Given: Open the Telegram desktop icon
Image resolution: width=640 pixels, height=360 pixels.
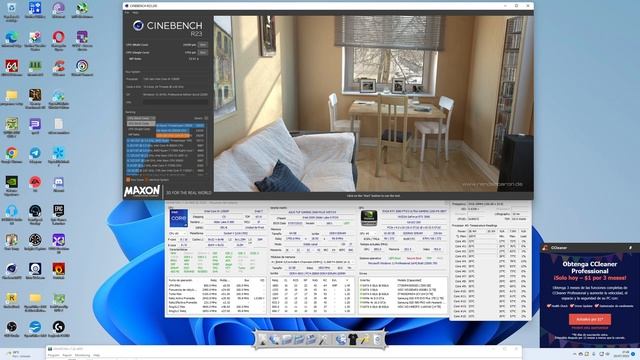Looking at the screenshot, I should pyautogui.click(x=35, y=155).
